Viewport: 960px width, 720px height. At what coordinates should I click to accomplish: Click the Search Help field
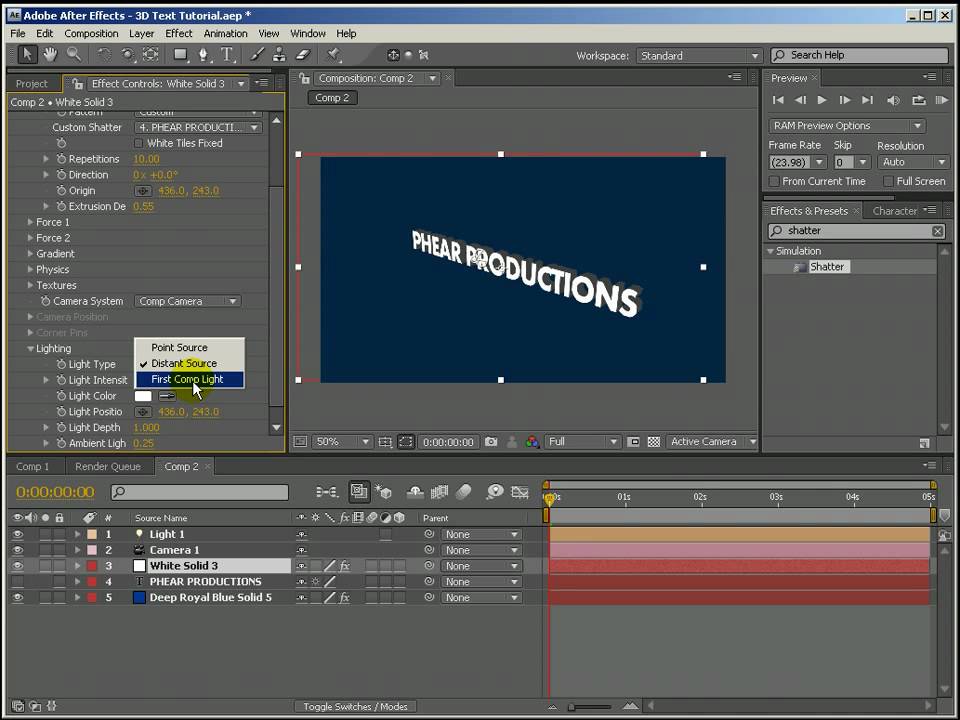[859, 55]
